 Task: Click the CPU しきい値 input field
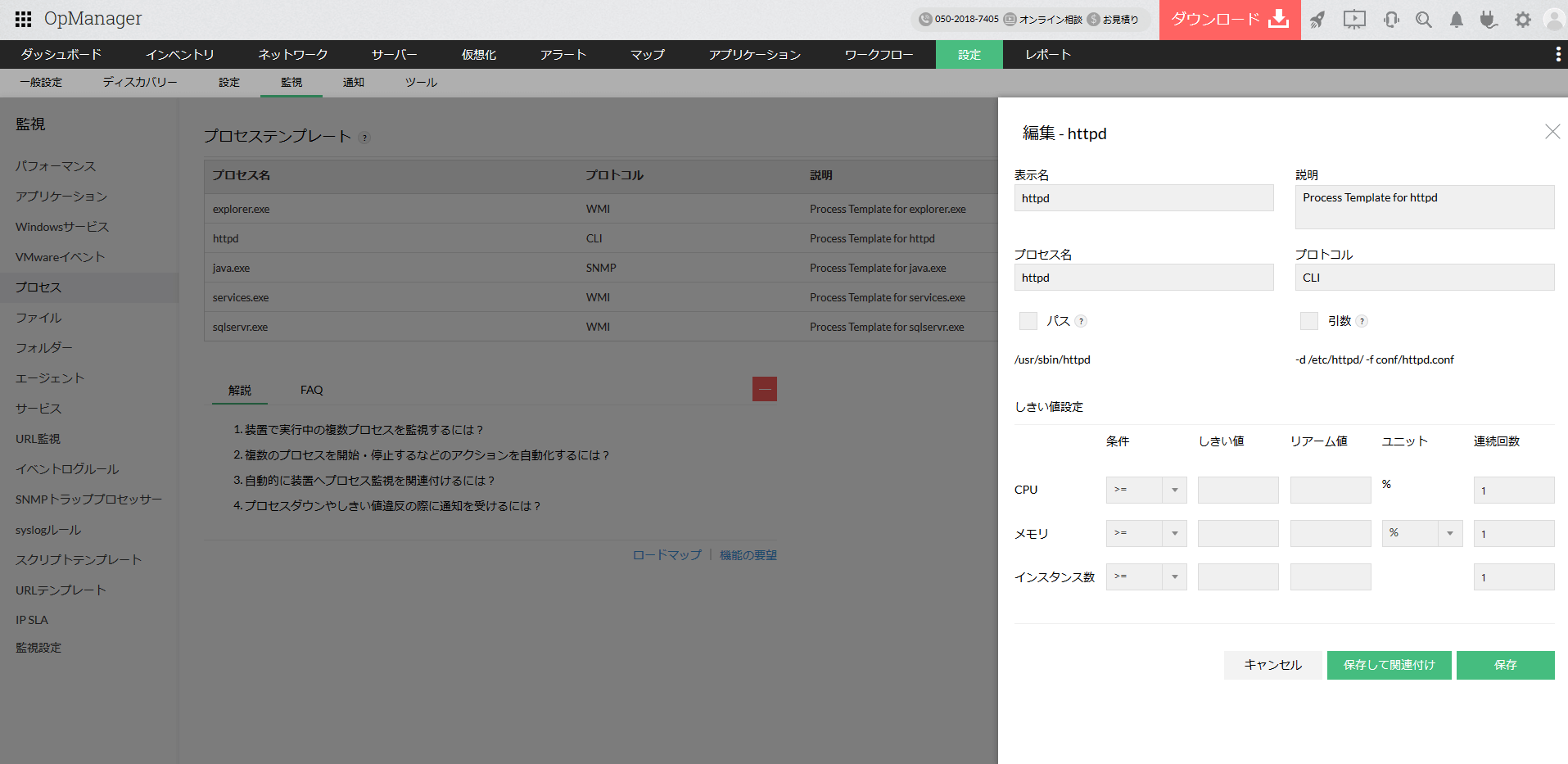tap(1238, 490)
